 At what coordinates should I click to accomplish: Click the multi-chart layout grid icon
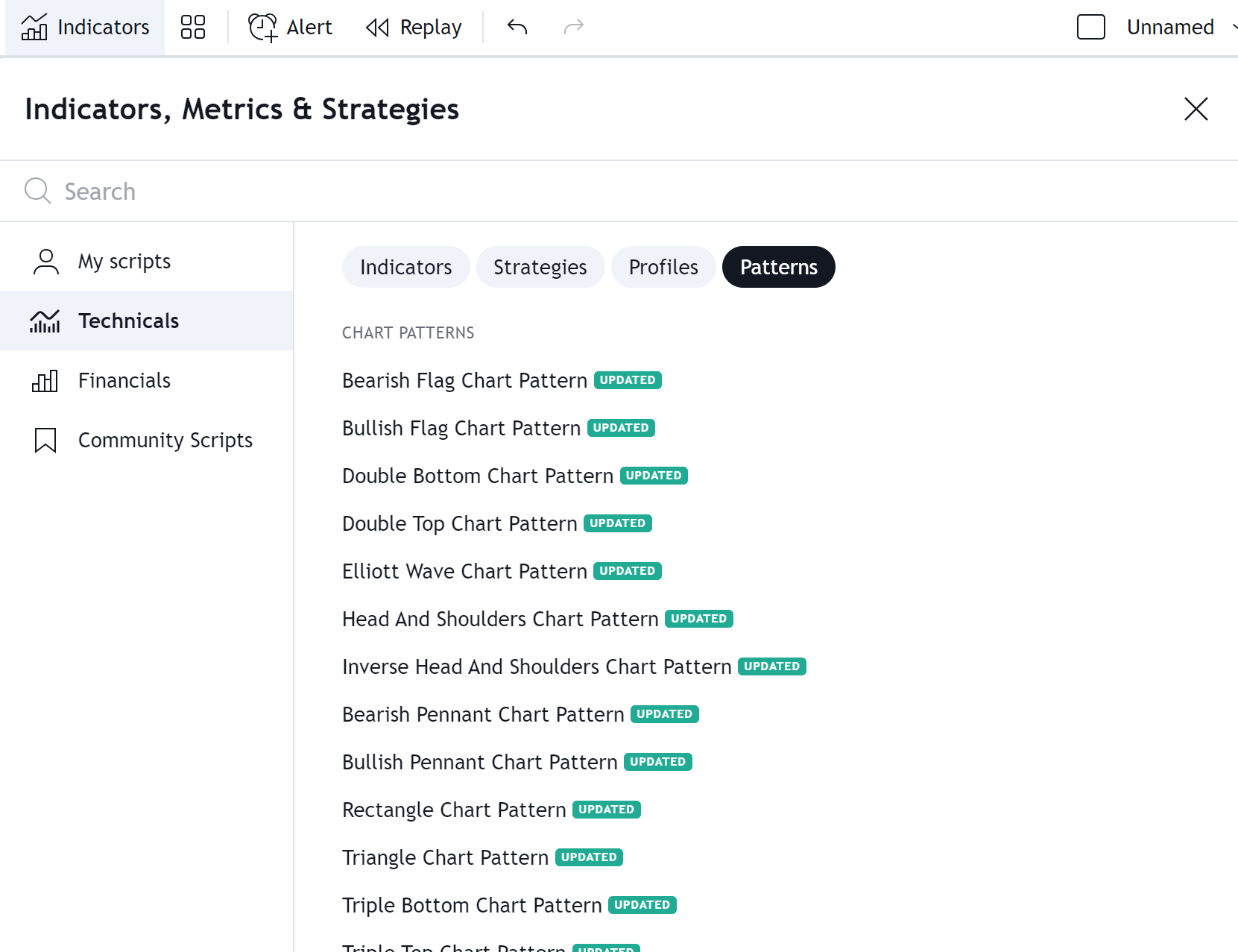click(192, 27)
